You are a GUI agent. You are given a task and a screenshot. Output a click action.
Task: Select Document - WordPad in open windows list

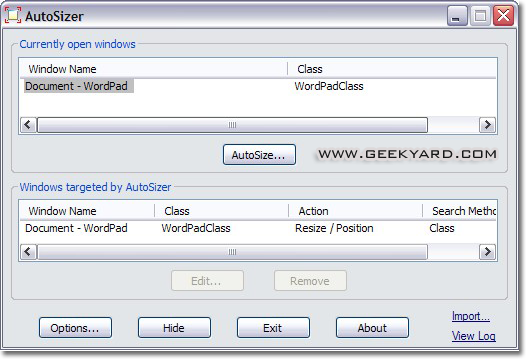tap(77, 86)
